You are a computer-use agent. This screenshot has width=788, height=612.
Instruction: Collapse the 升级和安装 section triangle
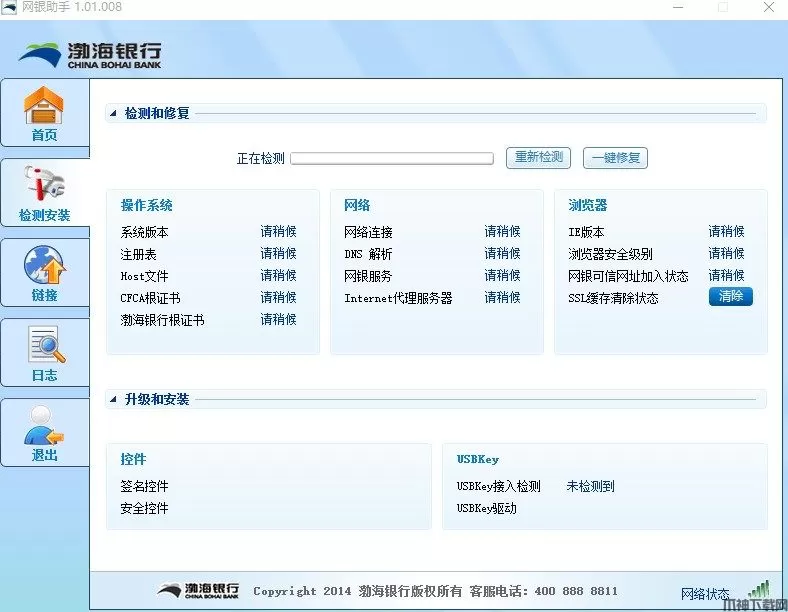coord(113,399)
